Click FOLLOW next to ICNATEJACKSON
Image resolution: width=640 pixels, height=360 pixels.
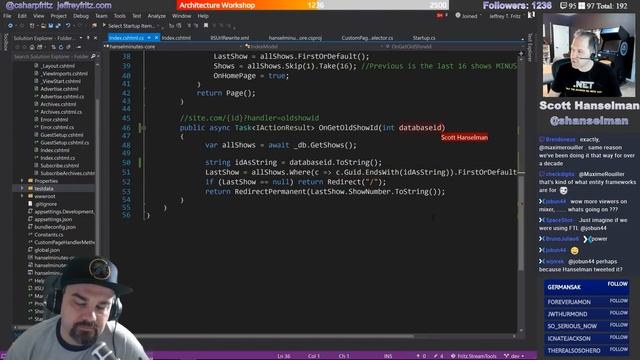click(x=618, y=337)
